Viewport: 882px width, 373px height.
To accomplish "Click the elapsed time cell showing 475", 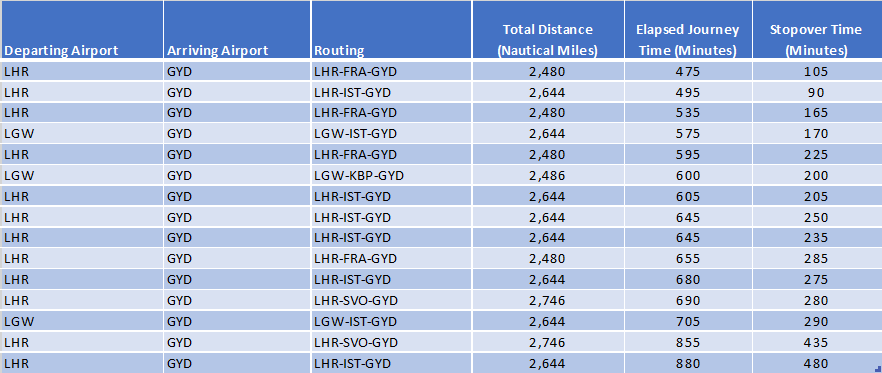I will (688, 71).
